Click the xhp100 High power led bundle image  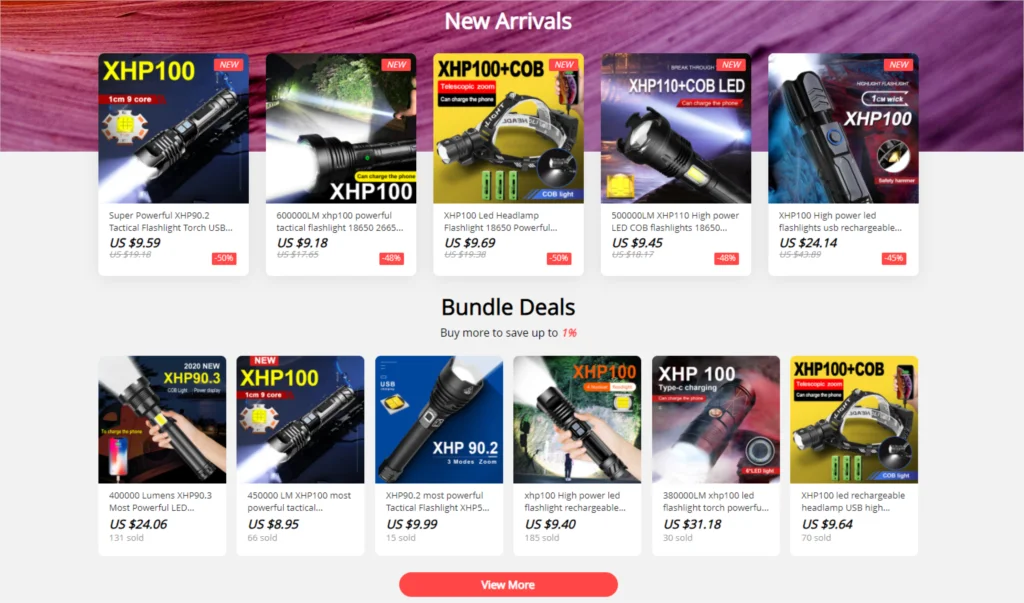point(577,419)
